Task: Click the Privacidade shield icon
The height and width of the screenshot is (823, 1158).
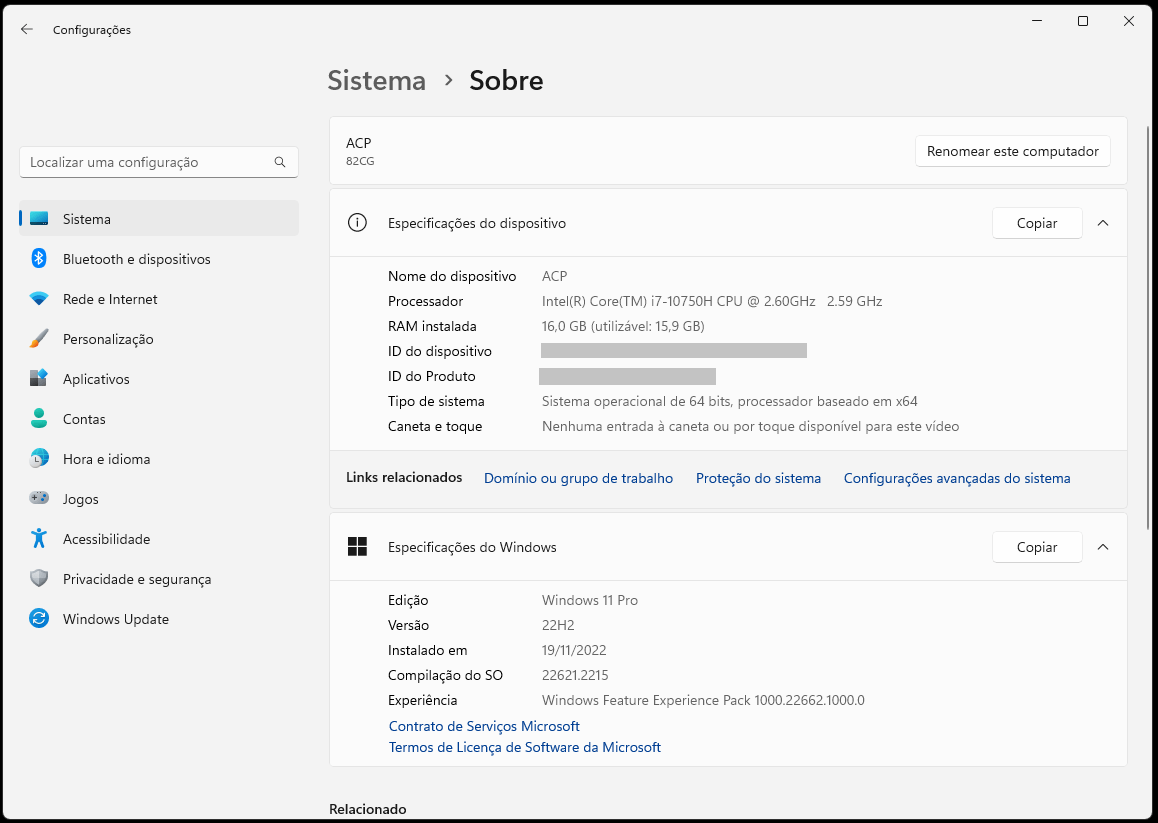Action: tap(39, 578)
